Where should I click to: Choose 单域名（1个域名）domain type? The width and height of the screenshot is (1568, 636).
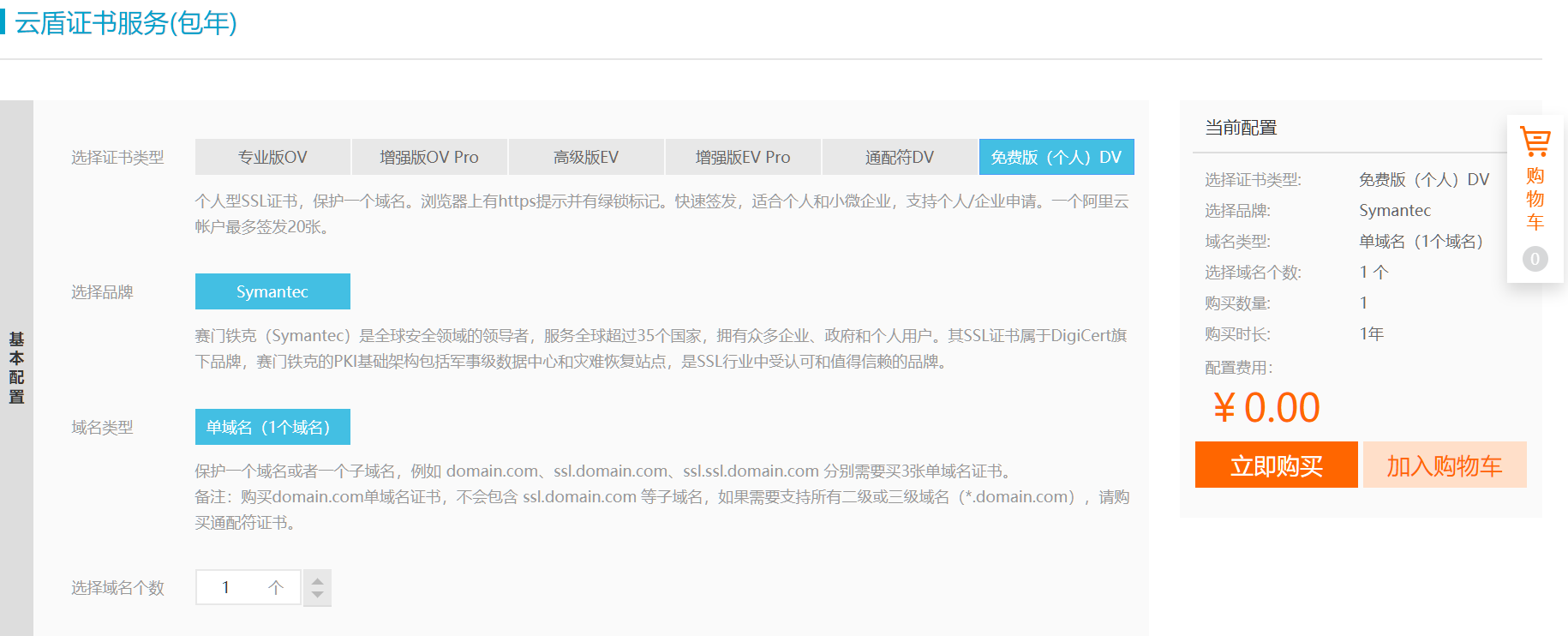pyautogui.click(x=272, y=427)
